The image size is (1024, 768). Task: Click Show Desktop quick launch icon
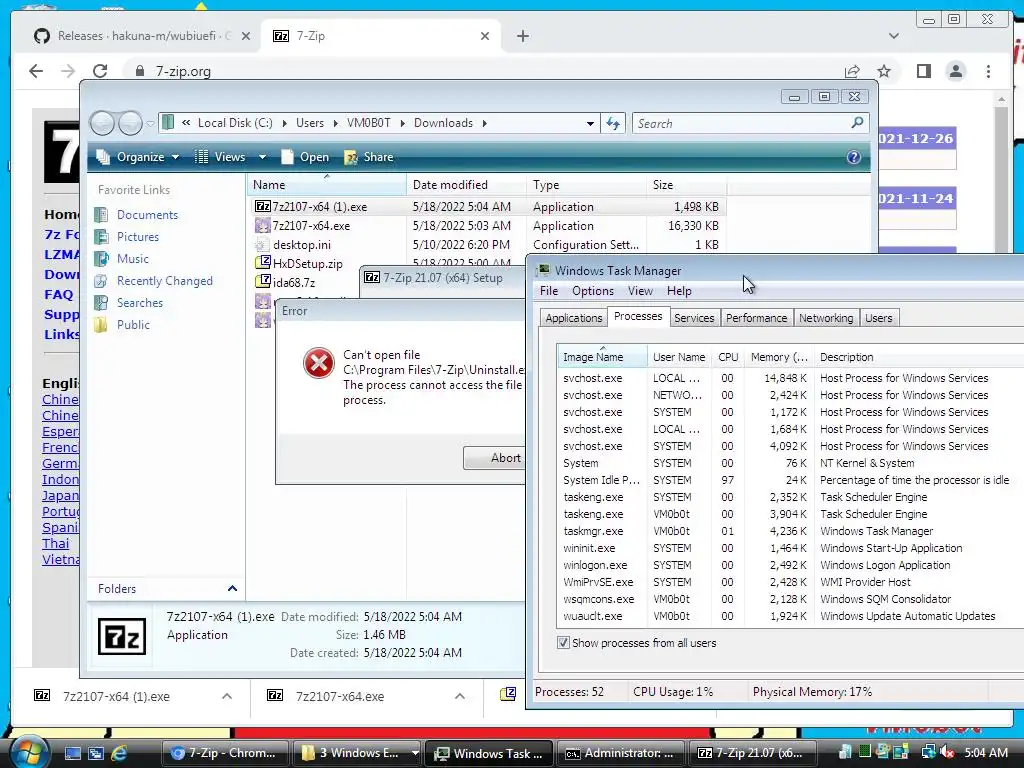pos(72,753)
